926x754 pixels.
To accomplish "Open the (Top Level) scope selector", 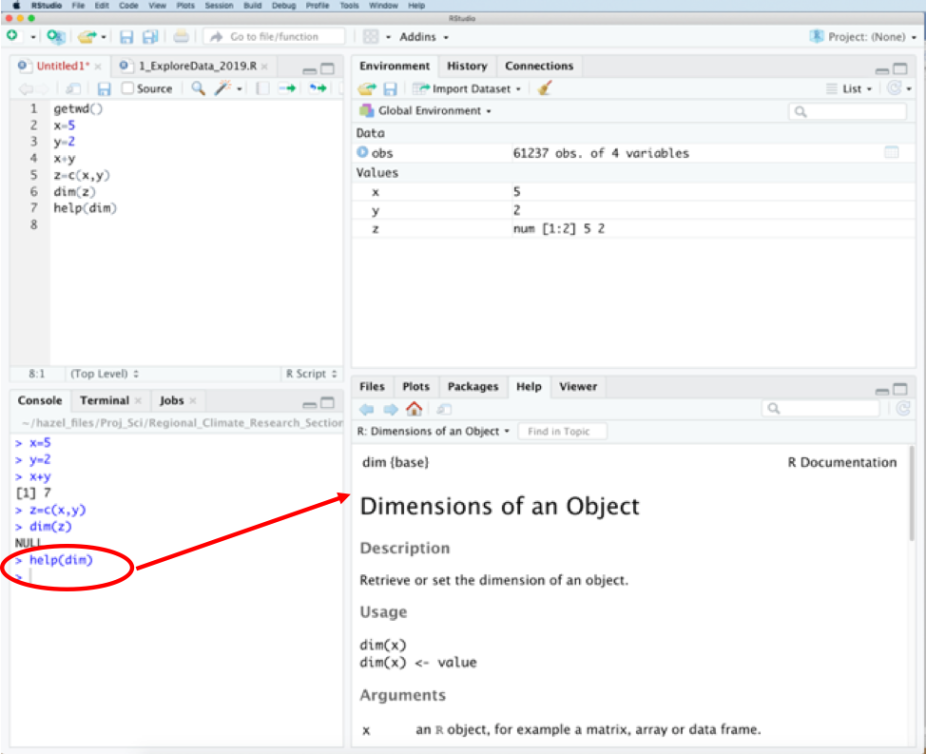I will 105,374.
